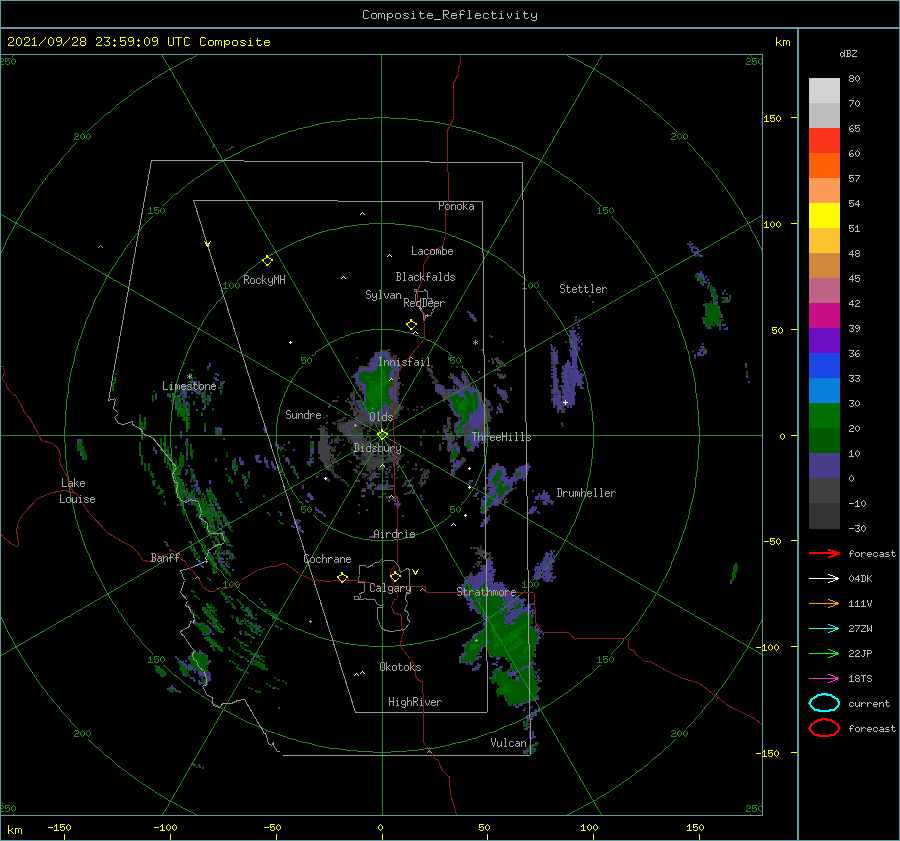Image resolution: width=900 pixels, height=841 pixels.
Task: Click the Vulcan town label
Action: coord(508,743)
